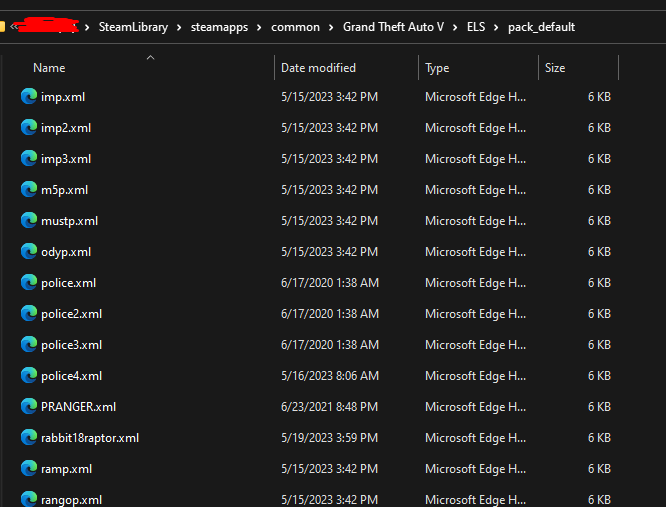The image size is (666, 507).
Task: Click the Edge icon beside police2.xml
Action: (29, 313)
